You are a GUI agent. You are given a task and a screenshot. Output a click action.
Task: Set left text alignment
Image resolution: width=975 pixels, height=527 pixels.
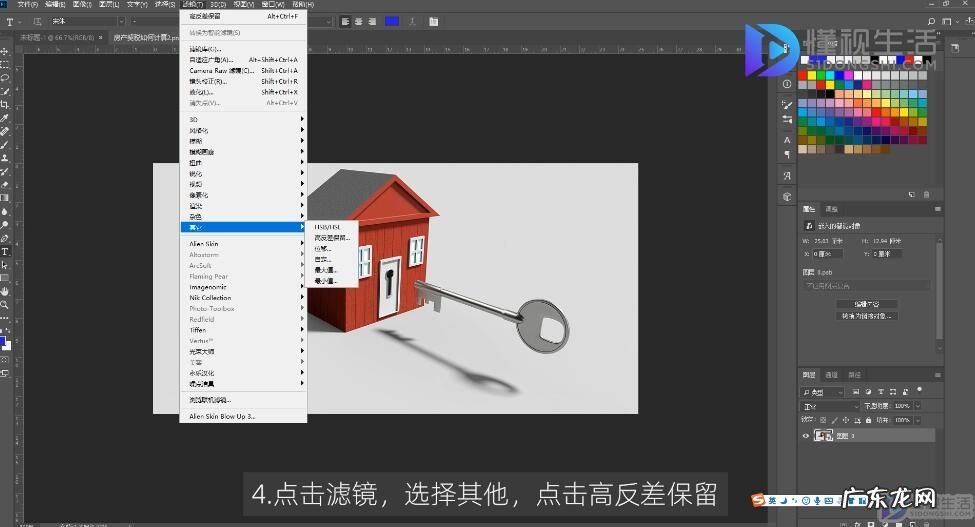(x=345, y=21)
